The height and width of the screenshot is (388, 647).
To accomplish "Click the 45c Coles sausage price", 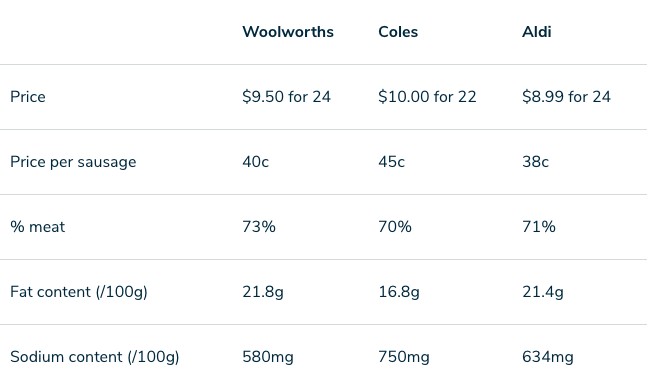I will pos(391,162).
